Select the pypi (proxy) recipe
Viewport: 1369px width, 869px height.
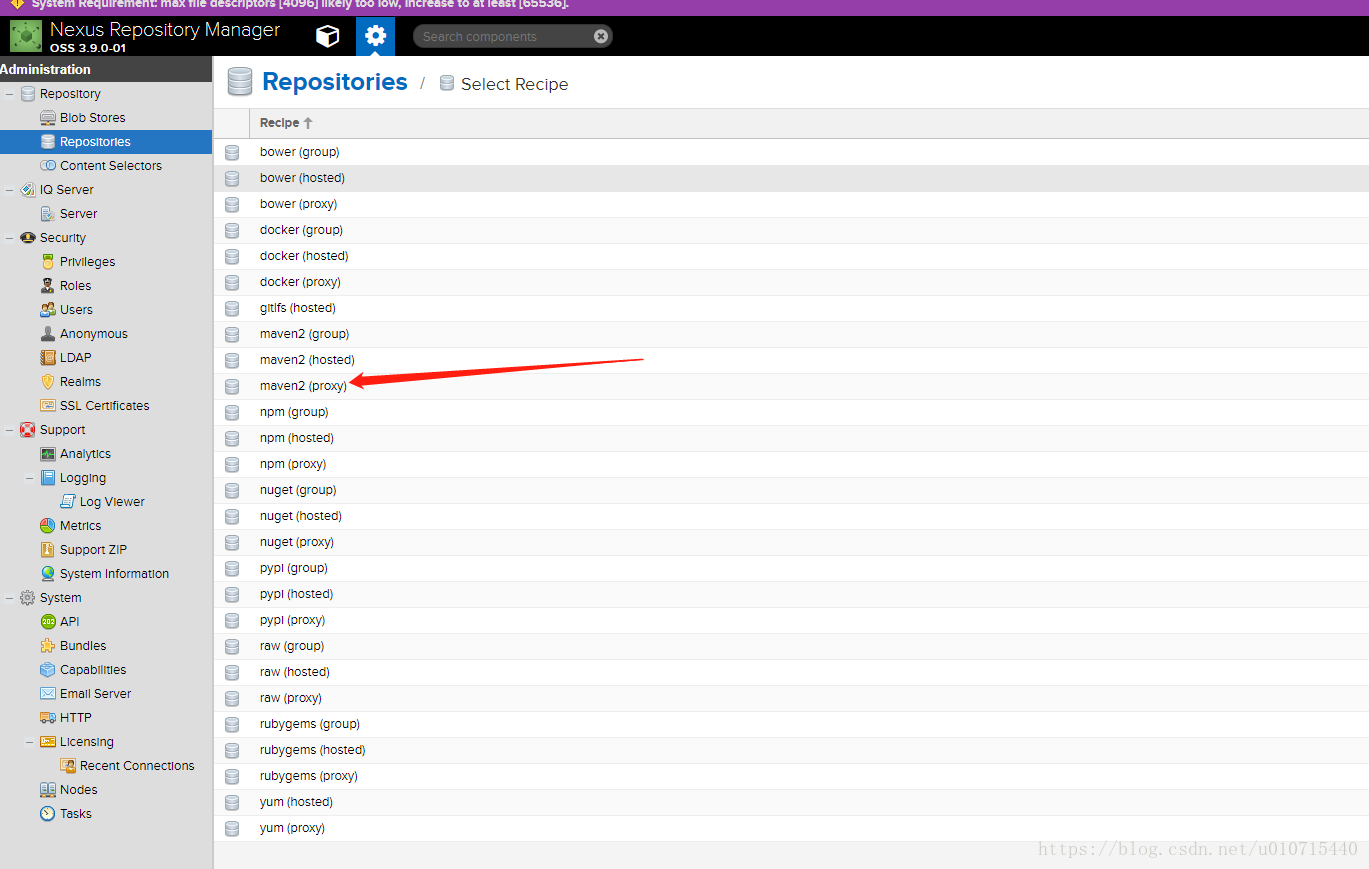pyautogui.click(x=791, y=620)
